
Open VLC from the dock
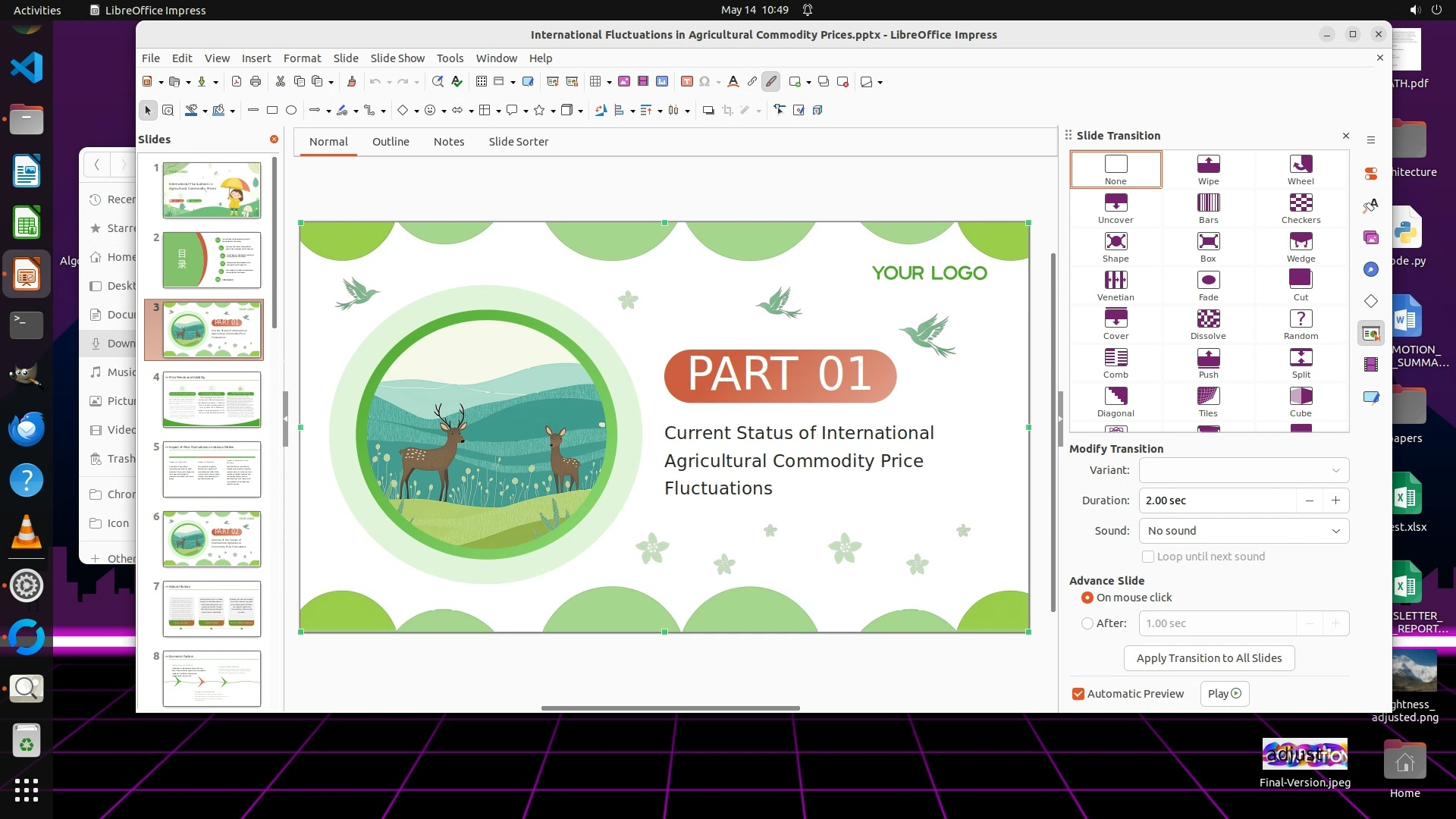coord(27,532)
